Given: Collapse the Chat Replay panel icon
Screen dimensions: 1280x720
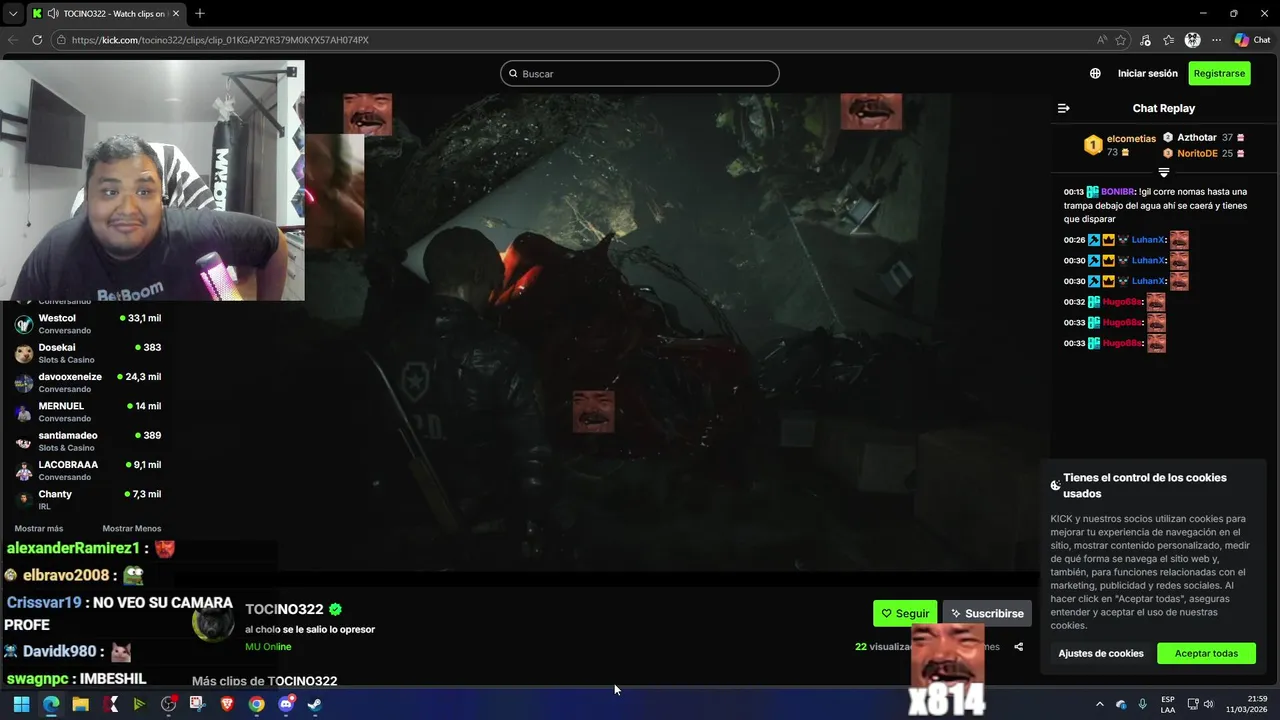Looking at the screenshot, I should coord(1064,108).
